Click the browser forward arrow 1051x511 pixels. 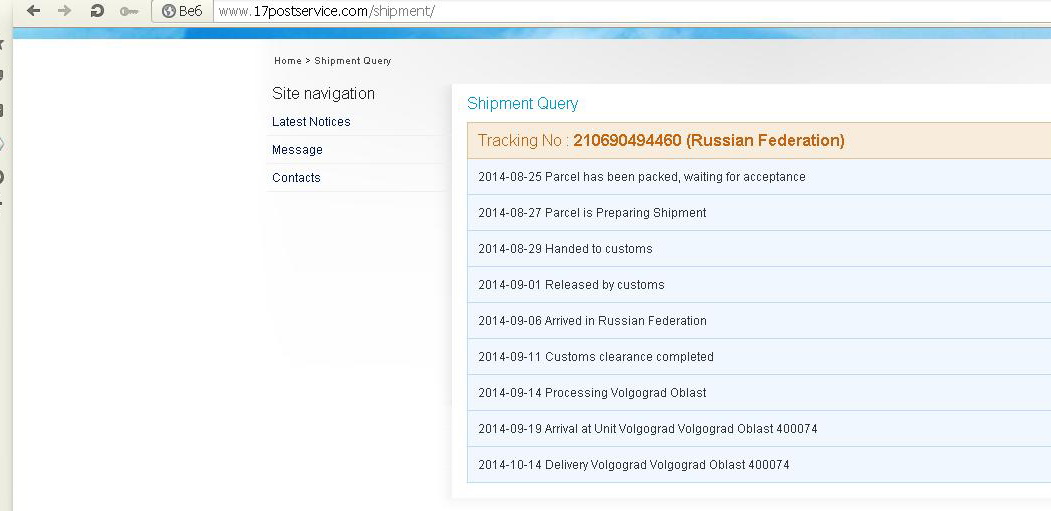[x=64, y=11]
